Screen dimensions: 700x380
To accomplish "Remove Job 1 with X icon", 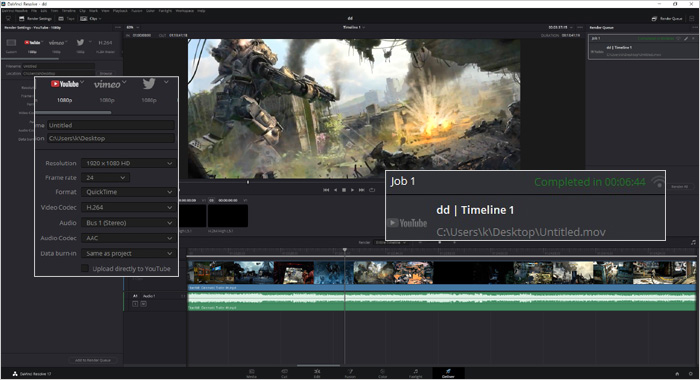I will [x=693, y=38].
